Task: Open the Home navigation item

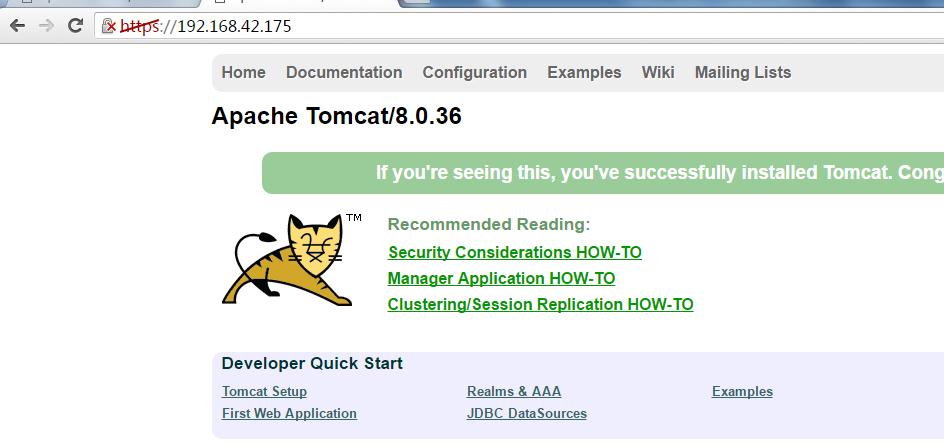Action: (x=243, y=72)
